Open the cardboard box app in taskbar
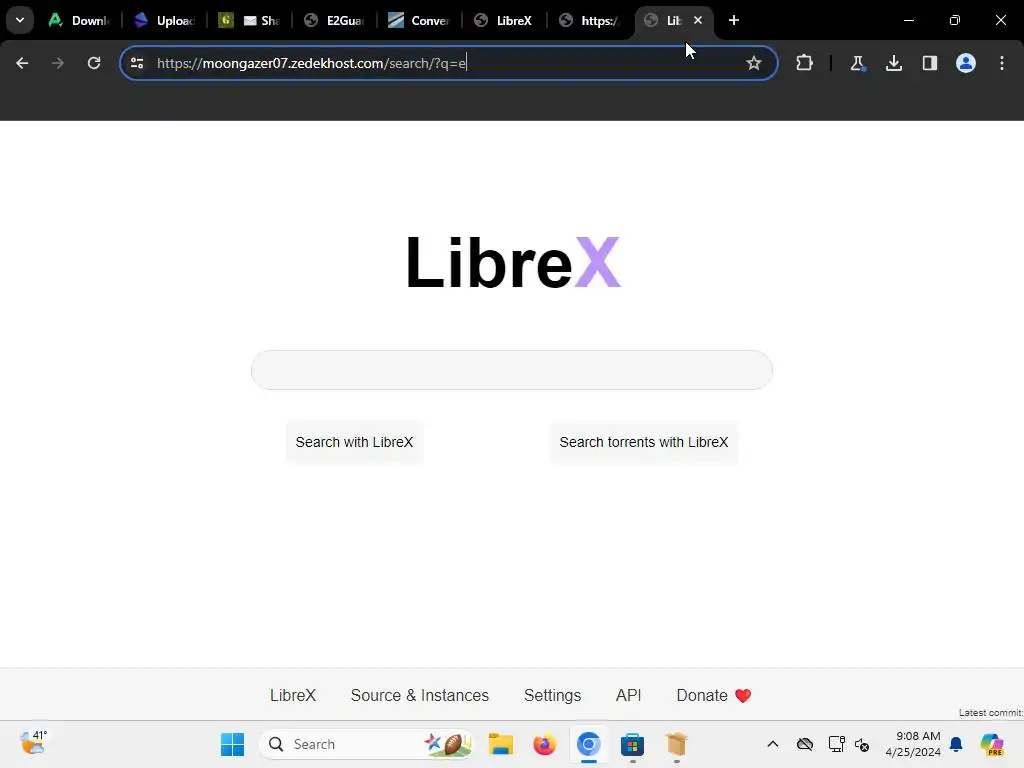This screenshot has height=768, width=1024. 677,744
